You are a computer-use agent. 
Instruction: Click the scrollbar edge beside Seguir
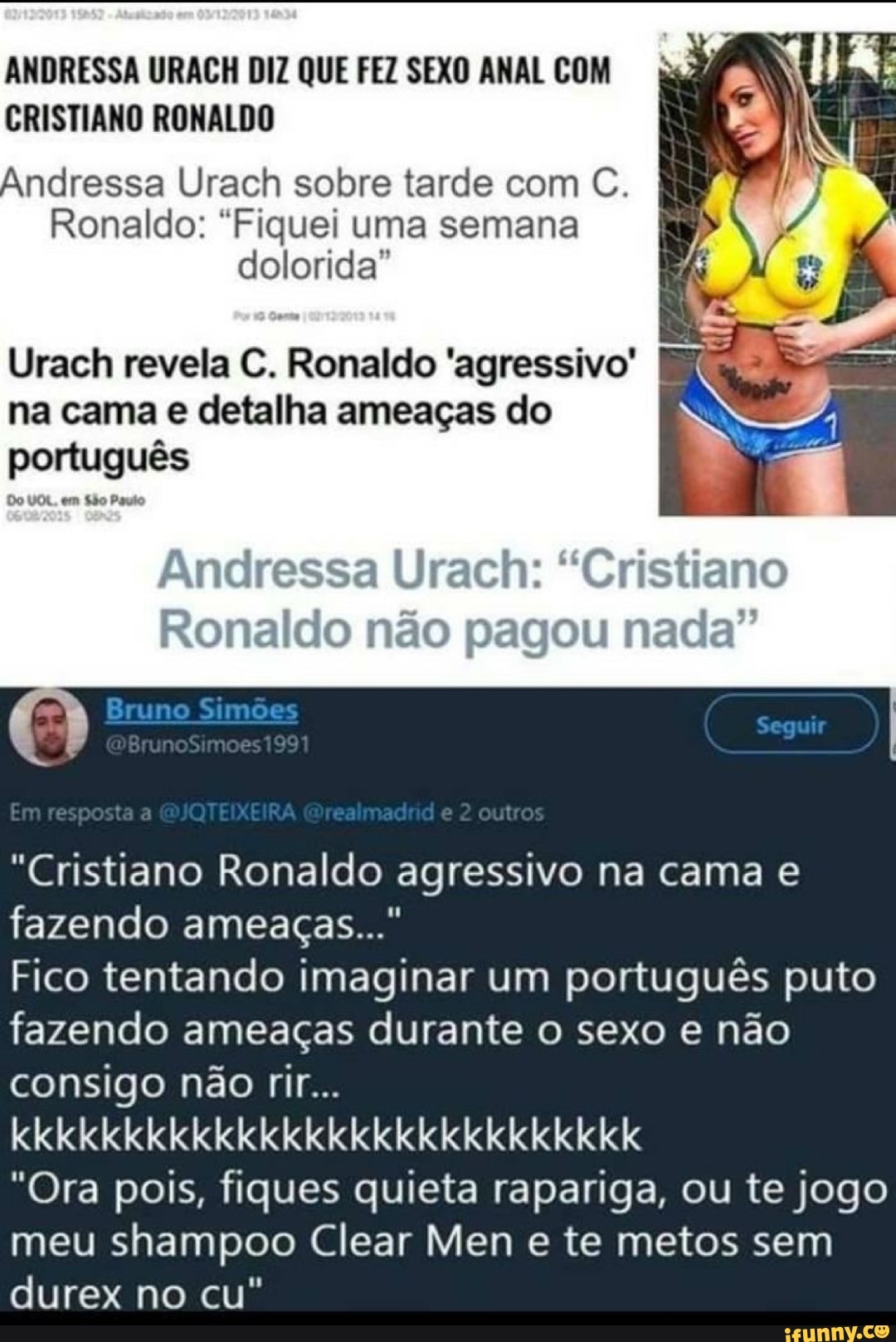(x=891, y=725)
